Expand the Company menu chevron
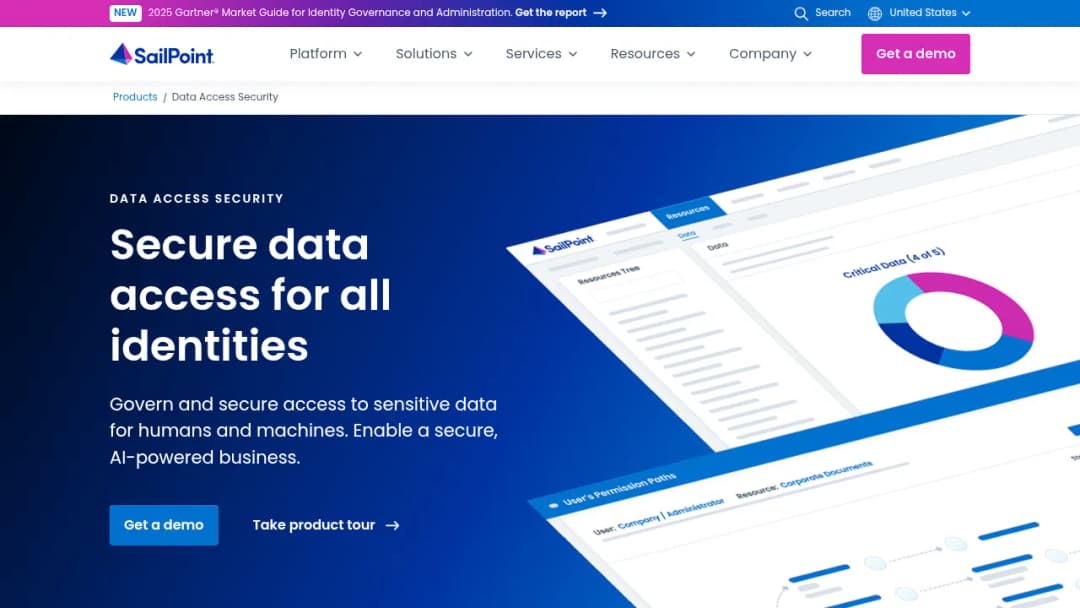This screenshot has width=1080, height=608. click(807, 54)
